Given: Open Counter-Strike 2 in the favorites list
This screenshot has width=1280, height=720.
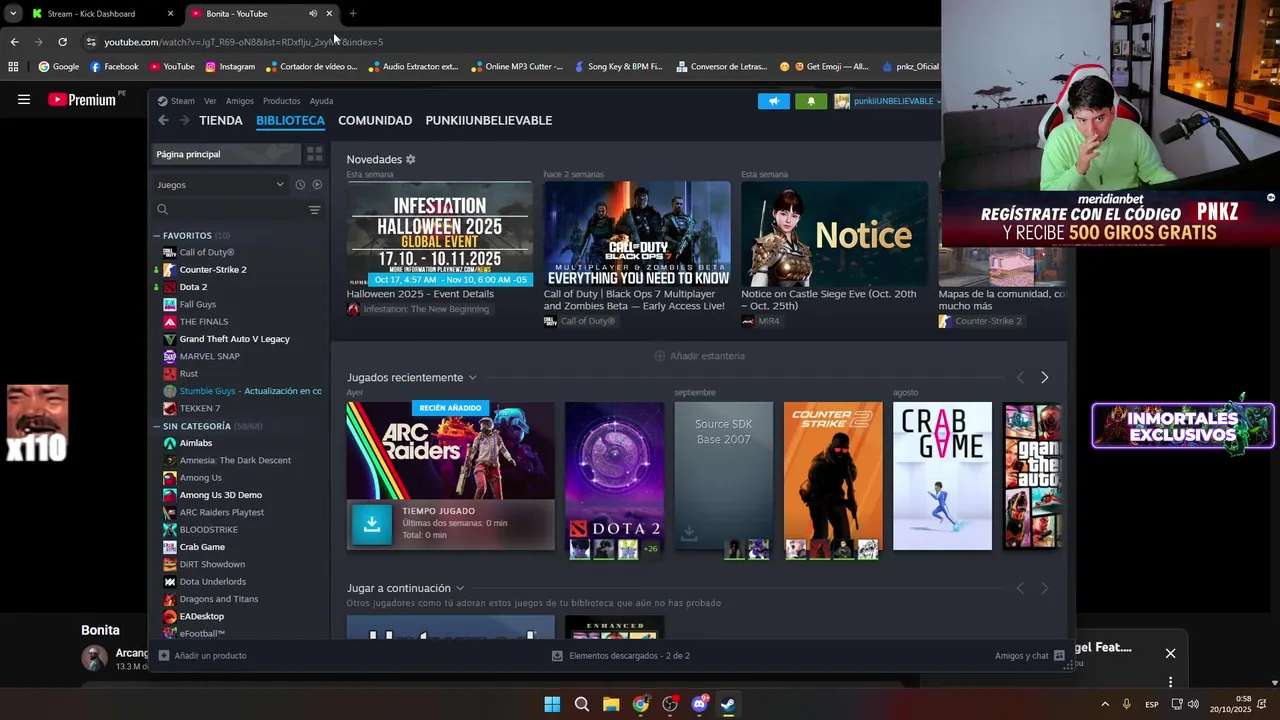Looking at the screenshot, I should click(212, 270).
